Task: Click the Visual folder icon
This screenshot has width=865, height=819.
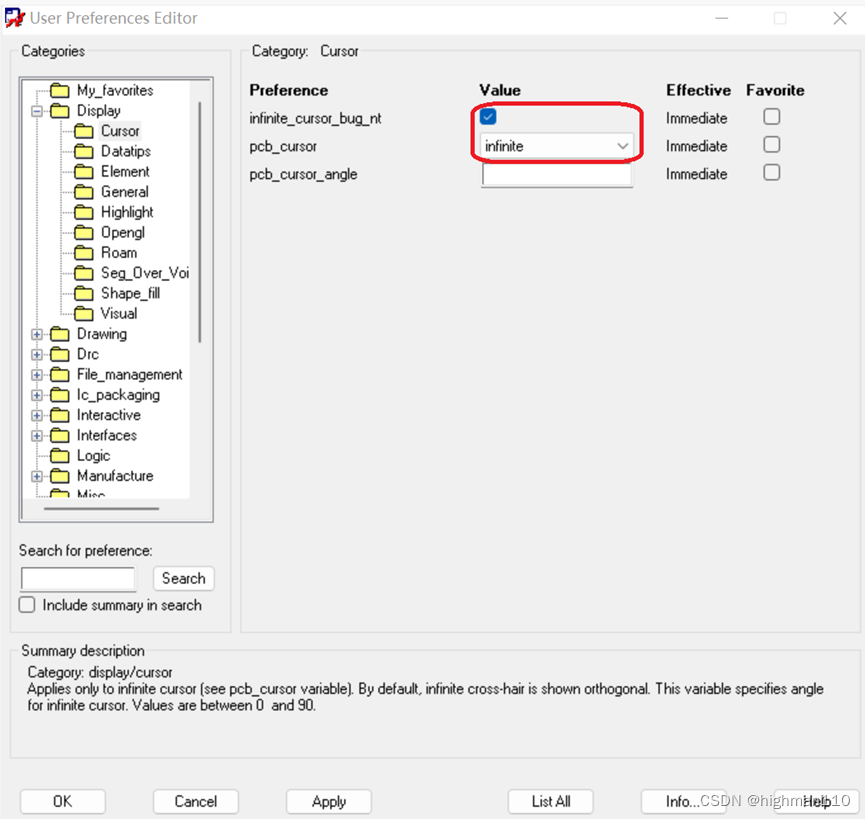Action: 84,314
